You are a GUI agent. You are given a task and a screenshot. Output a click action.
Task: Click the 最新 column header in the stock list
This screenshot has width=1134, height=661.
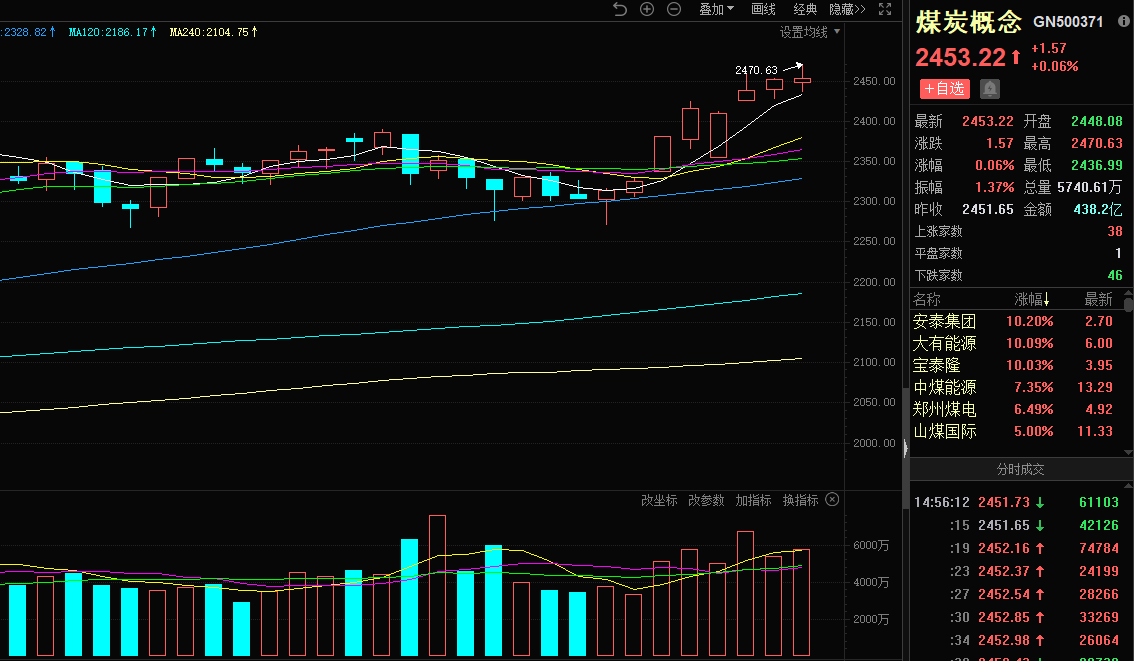click(1098, 299)
